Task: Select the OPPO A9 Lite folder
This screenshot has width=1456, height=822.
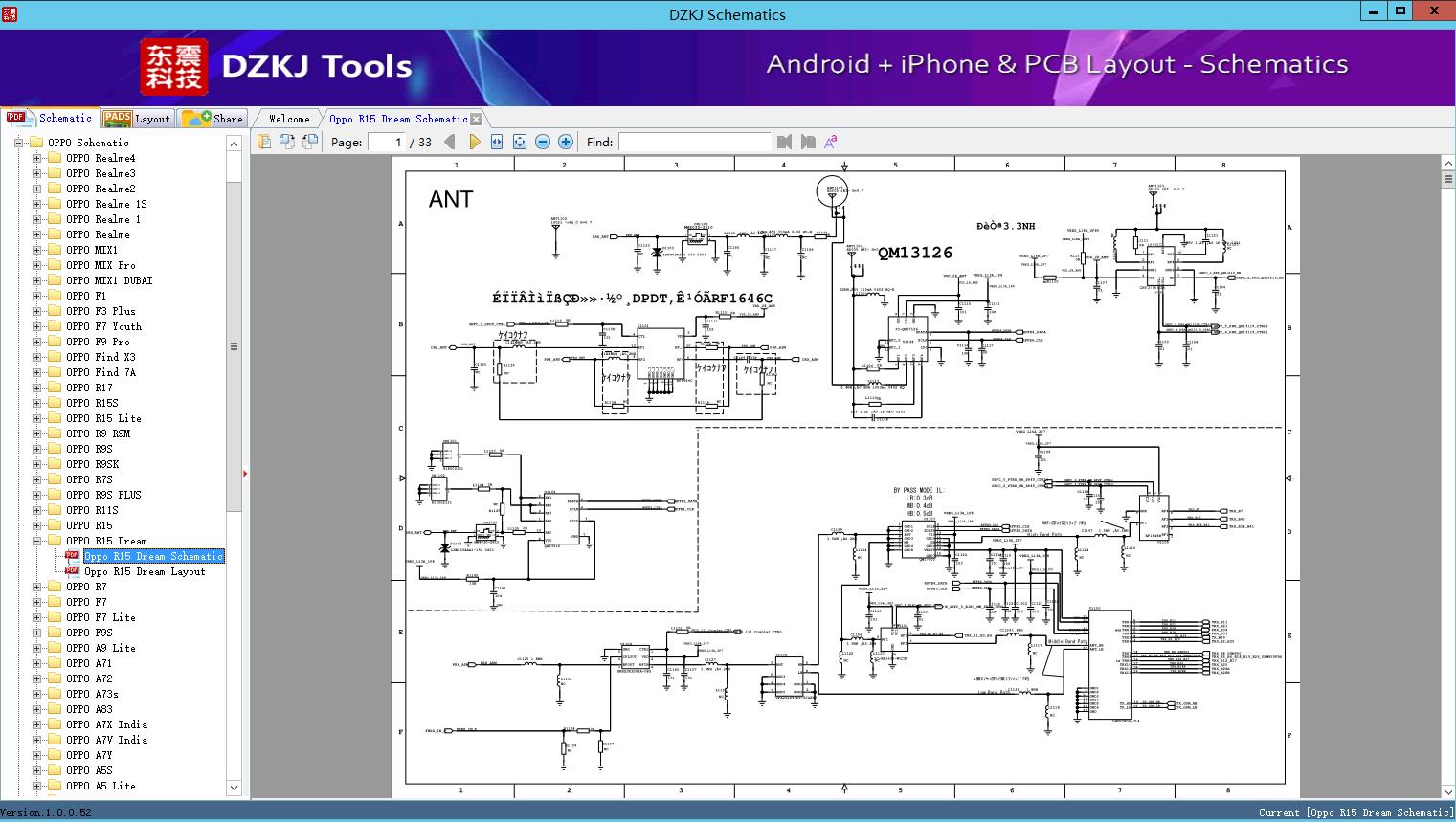Action: point(101,648)
